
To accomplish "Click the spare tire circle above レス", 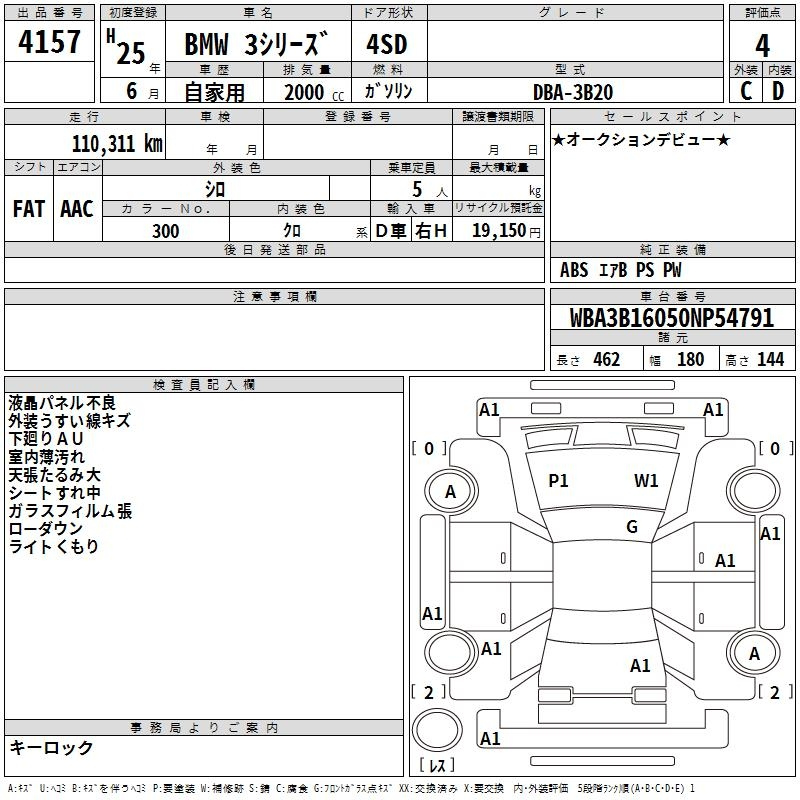I will click(x=438, y=732).
